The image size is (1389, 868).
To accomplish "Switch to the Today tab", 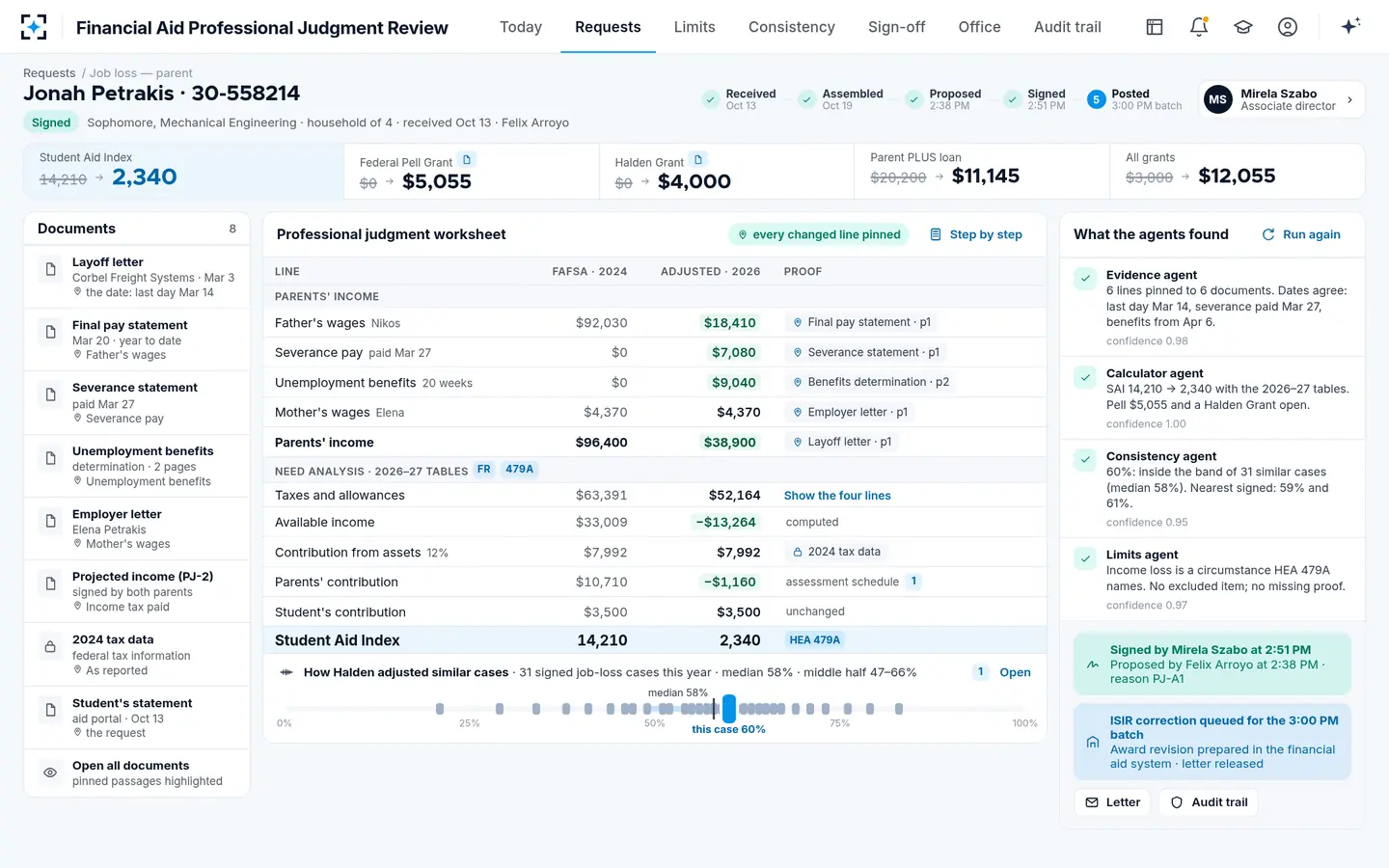I will (521, 27).
